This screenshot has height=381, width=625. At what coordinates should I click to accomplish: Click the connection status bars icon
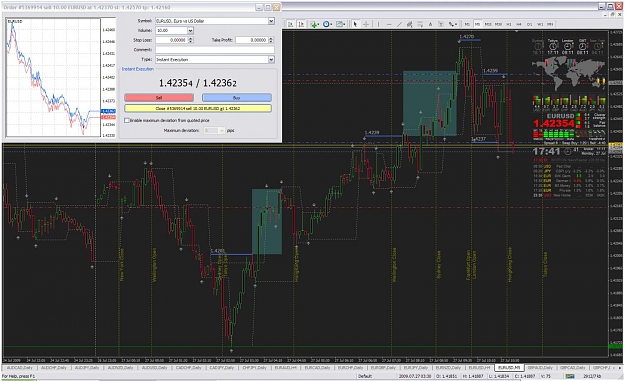point(570,376)
